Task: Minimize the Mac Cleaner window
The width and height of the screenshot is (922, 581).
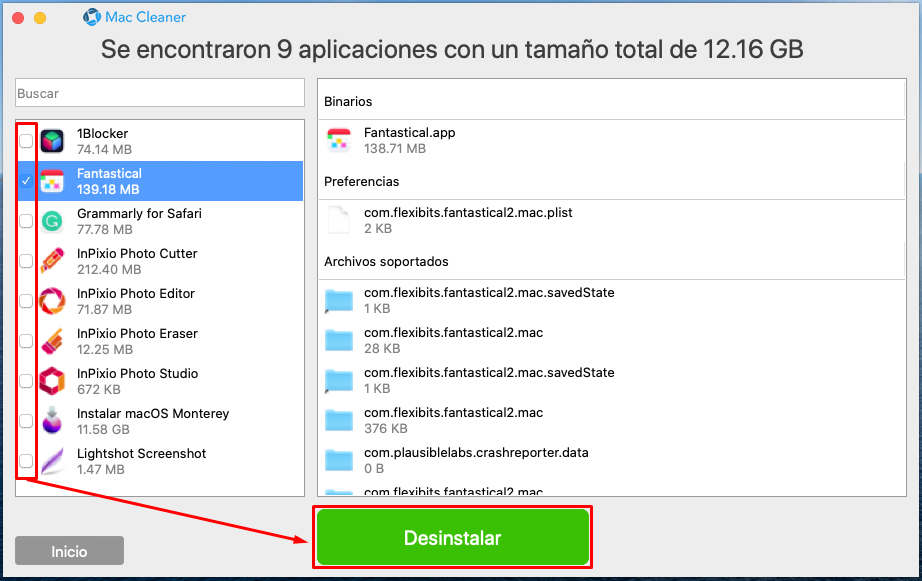Action: coord(40,18)
